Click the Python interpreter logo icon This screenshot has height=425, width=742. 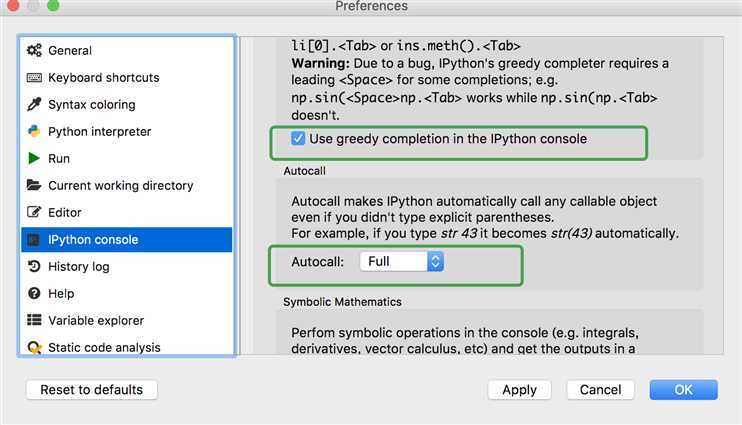[34, 131]
